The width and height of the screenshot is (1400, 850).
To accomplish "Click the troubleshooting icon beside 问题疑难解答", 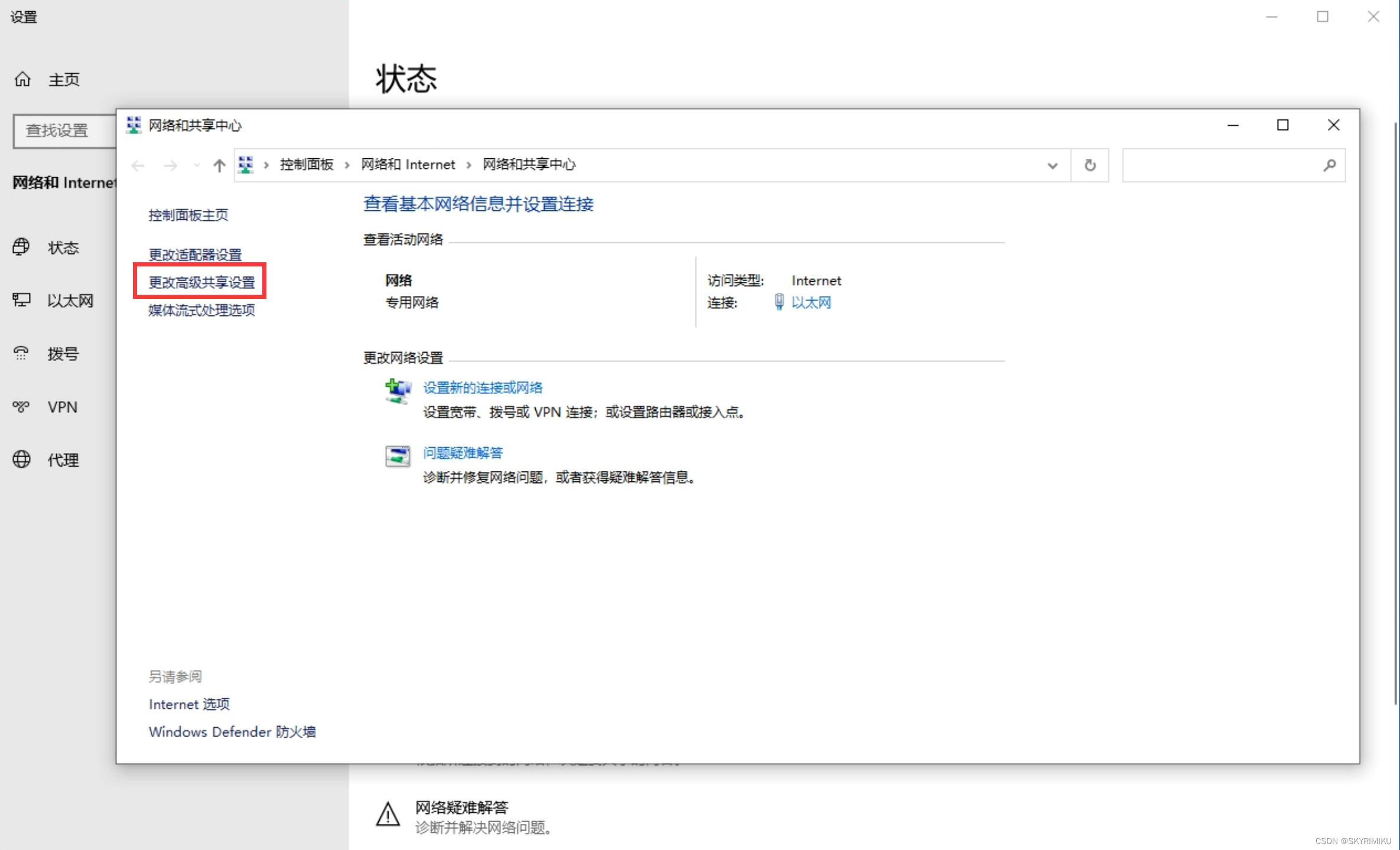I will pos(398,456).
